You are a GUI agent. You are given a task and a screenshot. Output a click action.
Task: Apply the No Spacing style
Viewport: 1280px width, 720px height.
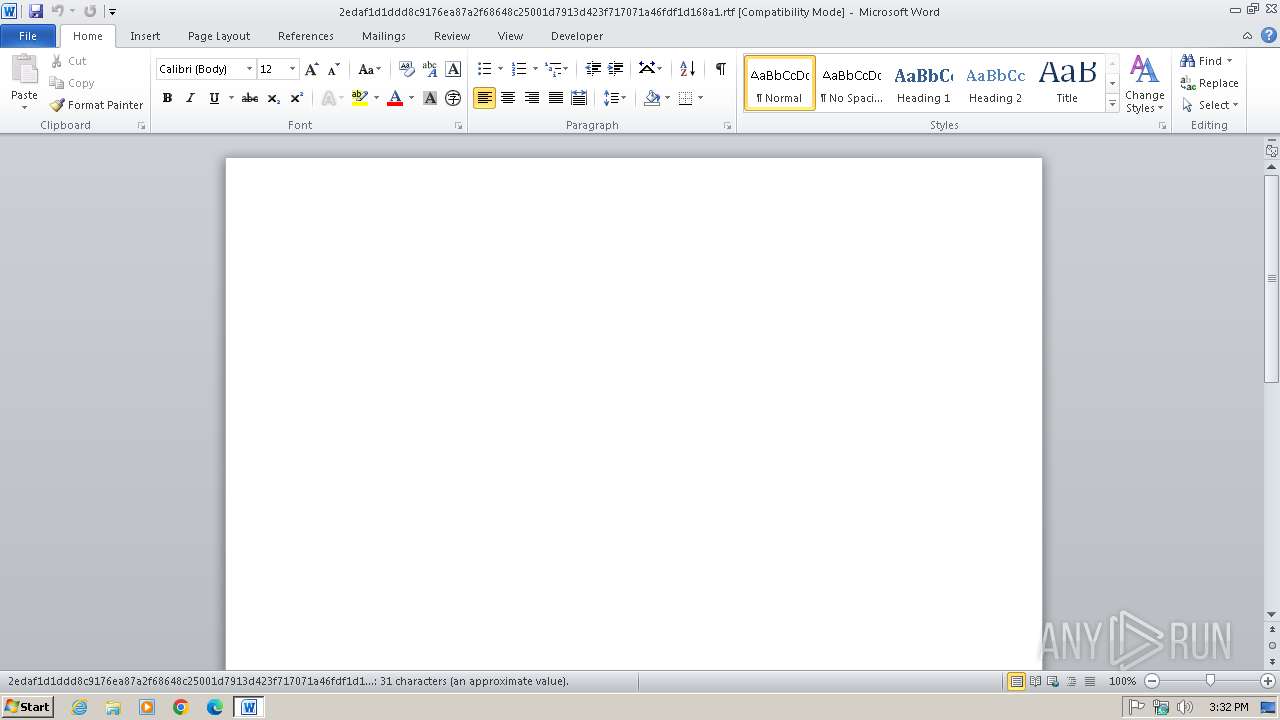point(851,83)
